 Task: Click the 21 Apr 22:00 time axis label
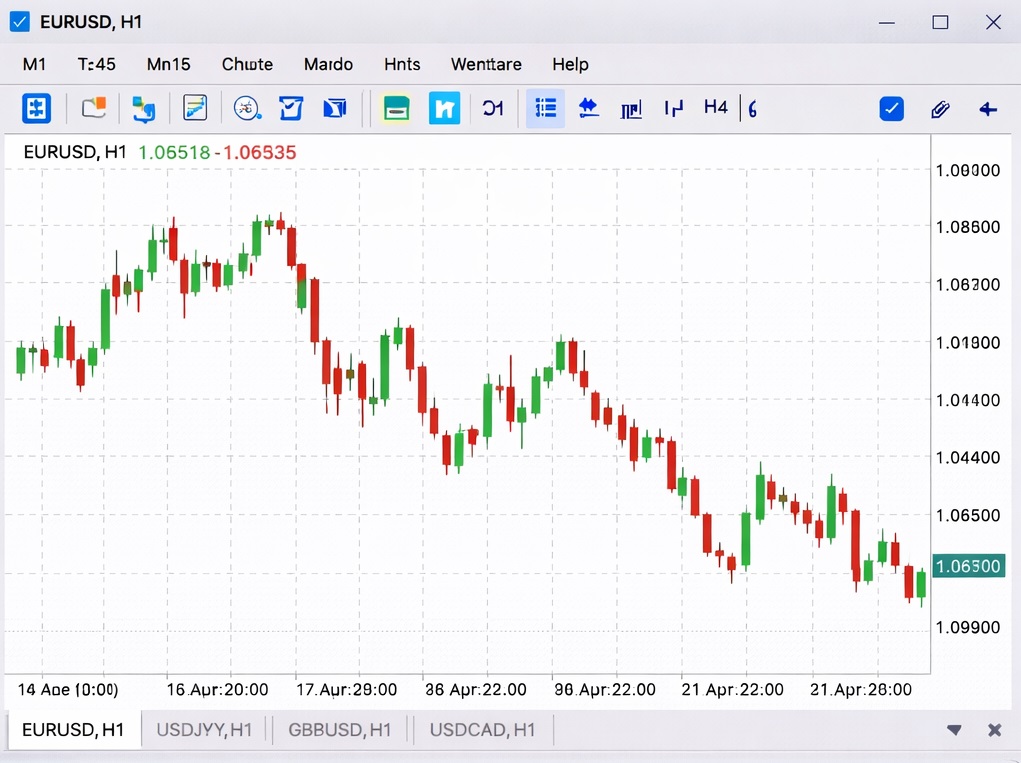coord(733,689)
